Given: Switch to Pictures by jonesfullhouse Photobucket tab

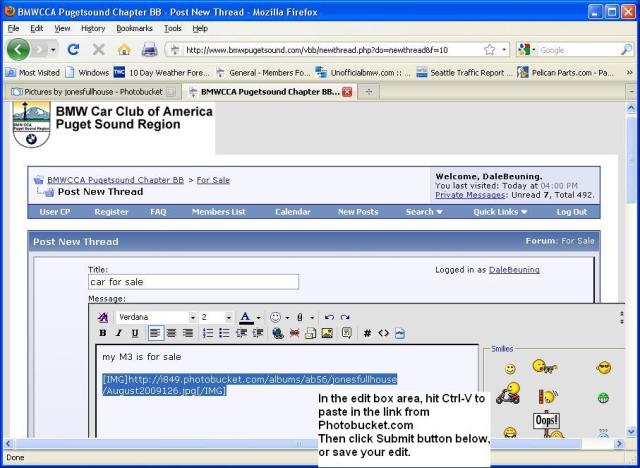Looking at the screenshot, I should pyautogui.click(x=94, y=92).
